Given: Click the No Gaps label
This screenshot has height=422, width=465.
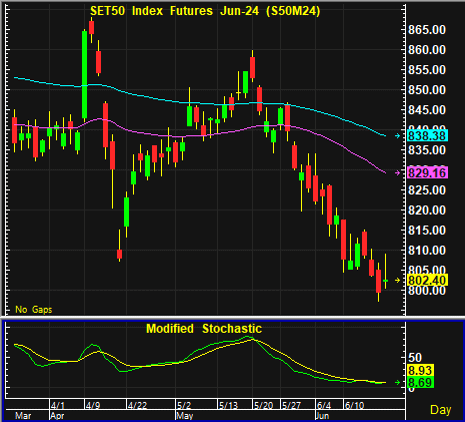Looking at the screenshot, I should pos(34,310).
